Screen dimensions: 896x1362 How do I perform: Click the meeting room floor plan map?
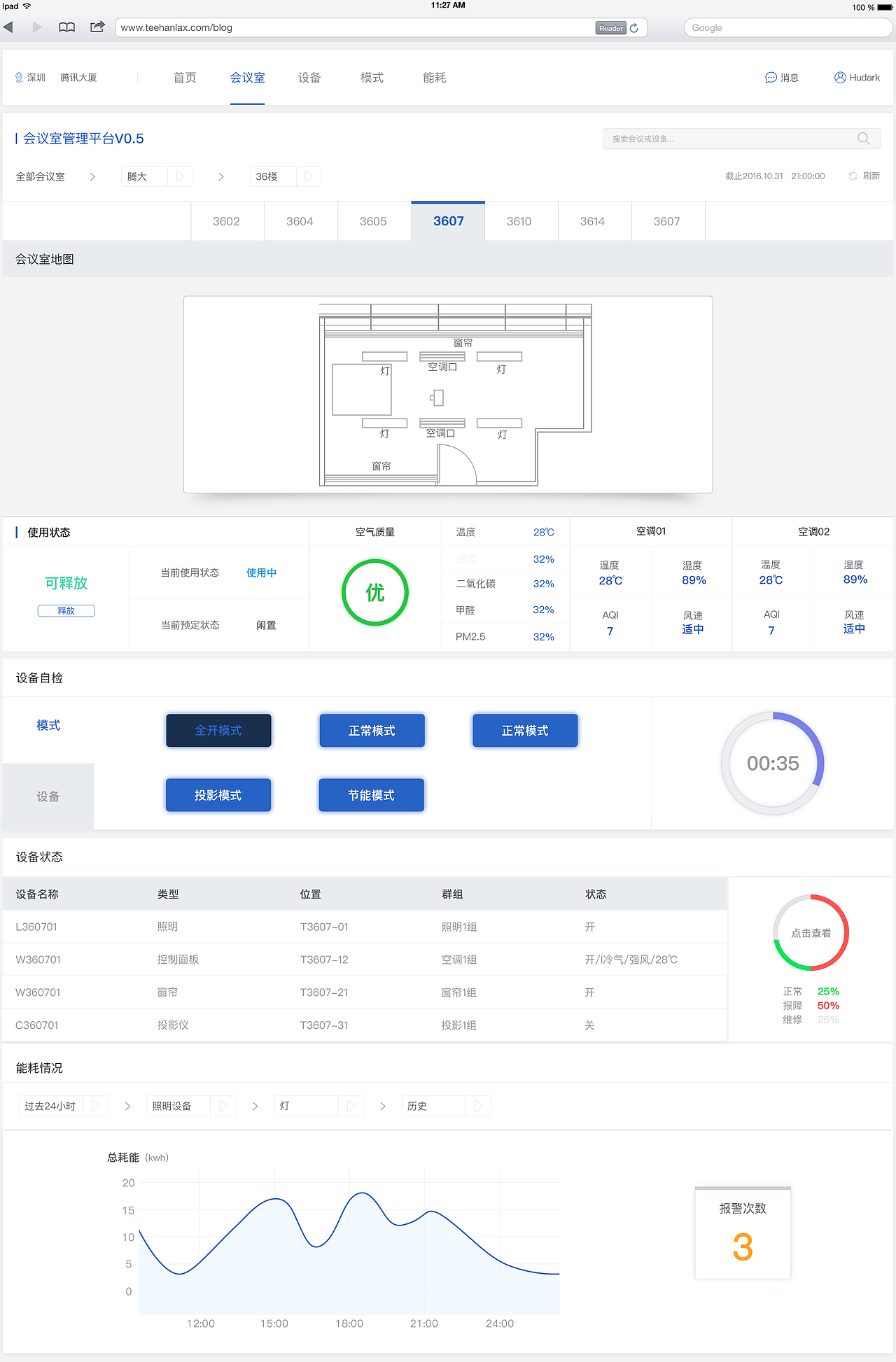pos(448,395)
